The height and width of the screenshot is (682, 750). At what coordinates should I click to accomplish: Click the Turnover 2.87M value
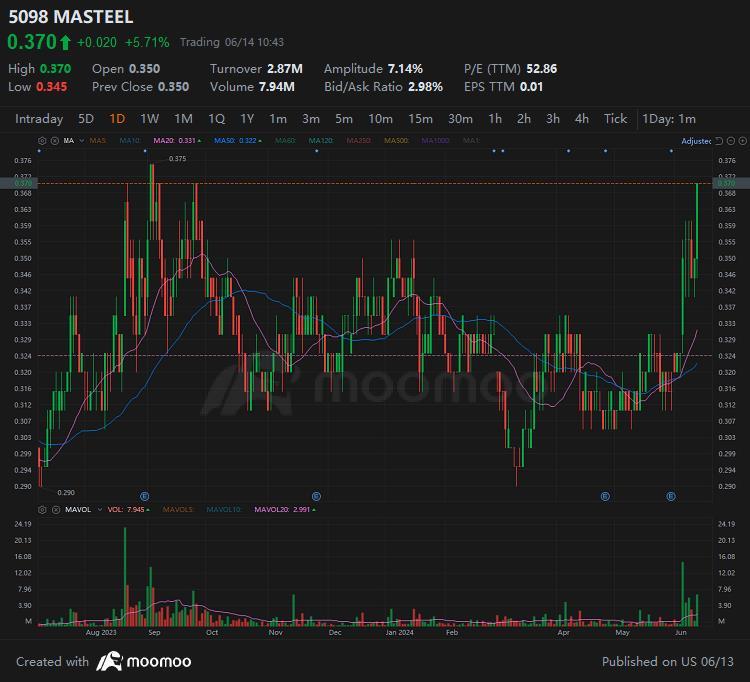coord(285,69)
